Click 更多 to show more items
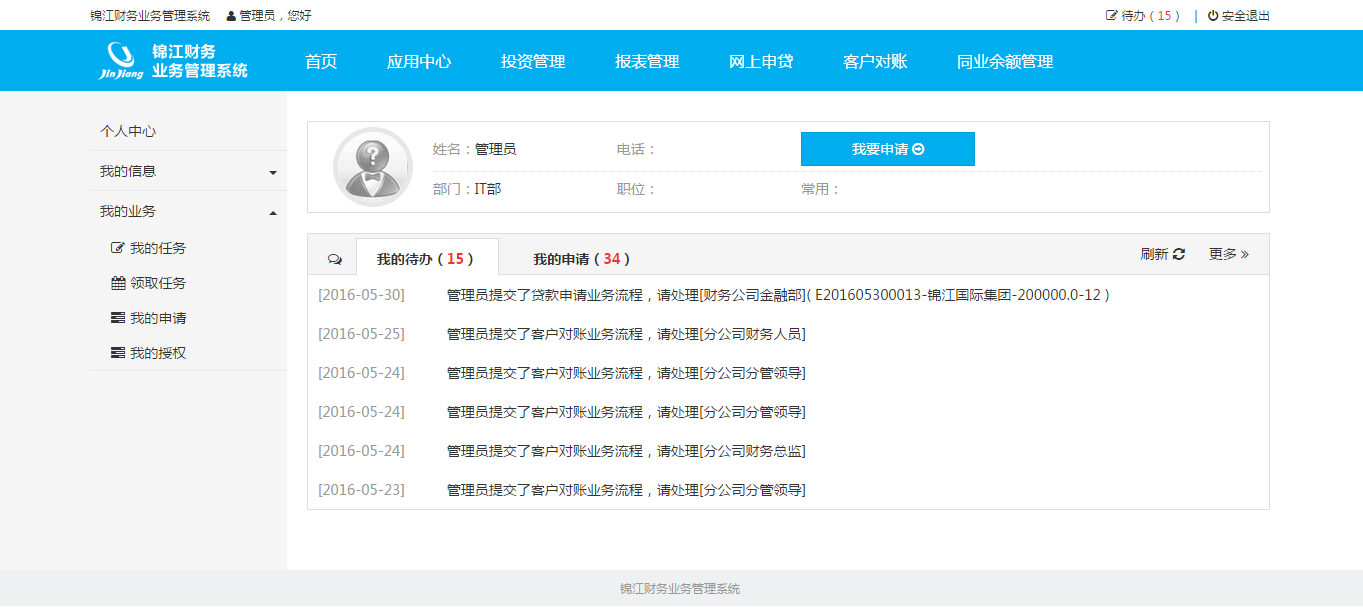 1228,254
